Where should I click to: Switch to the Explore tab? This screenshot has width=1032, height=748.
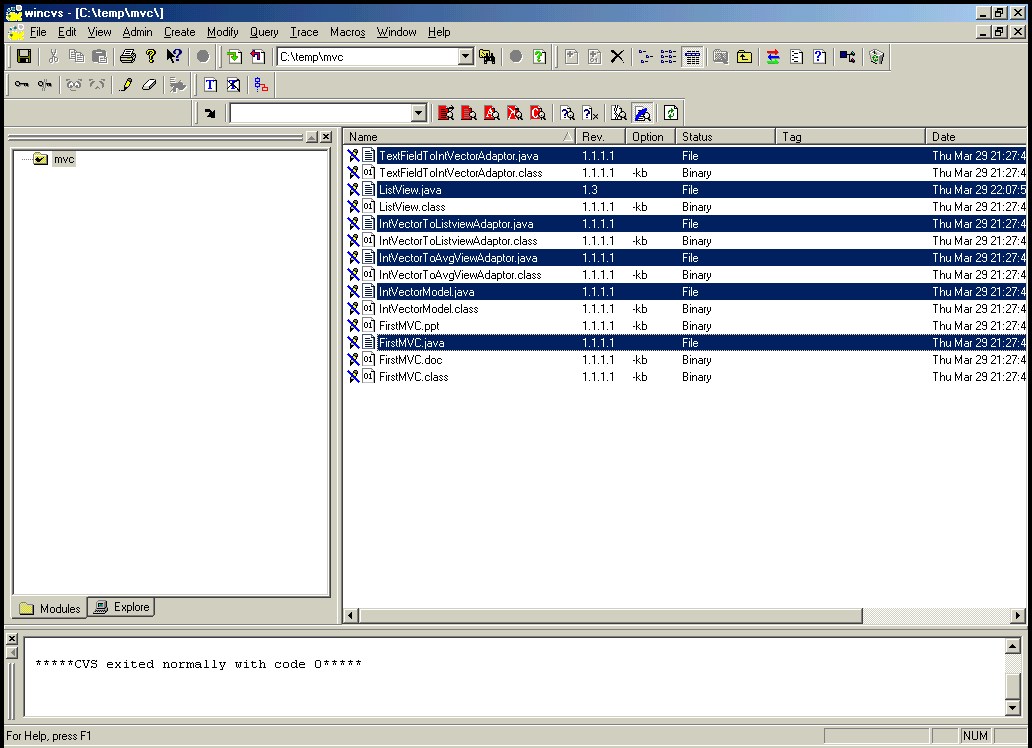coord(121,607)
